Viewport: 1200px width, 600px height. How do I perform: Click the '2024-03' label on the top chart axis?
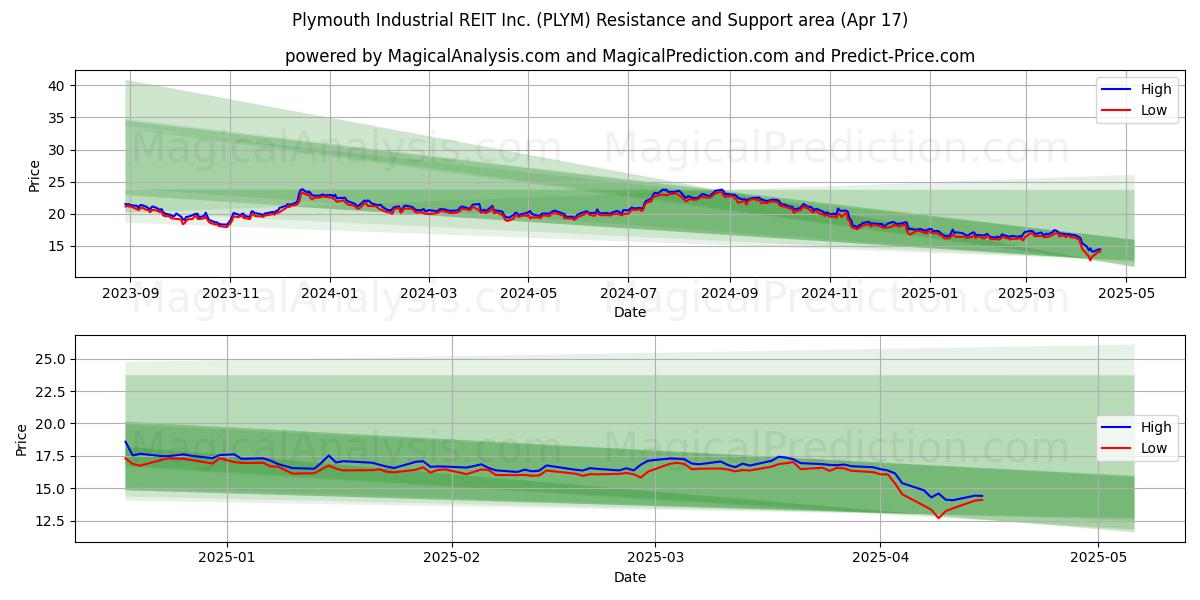(429, 294)
